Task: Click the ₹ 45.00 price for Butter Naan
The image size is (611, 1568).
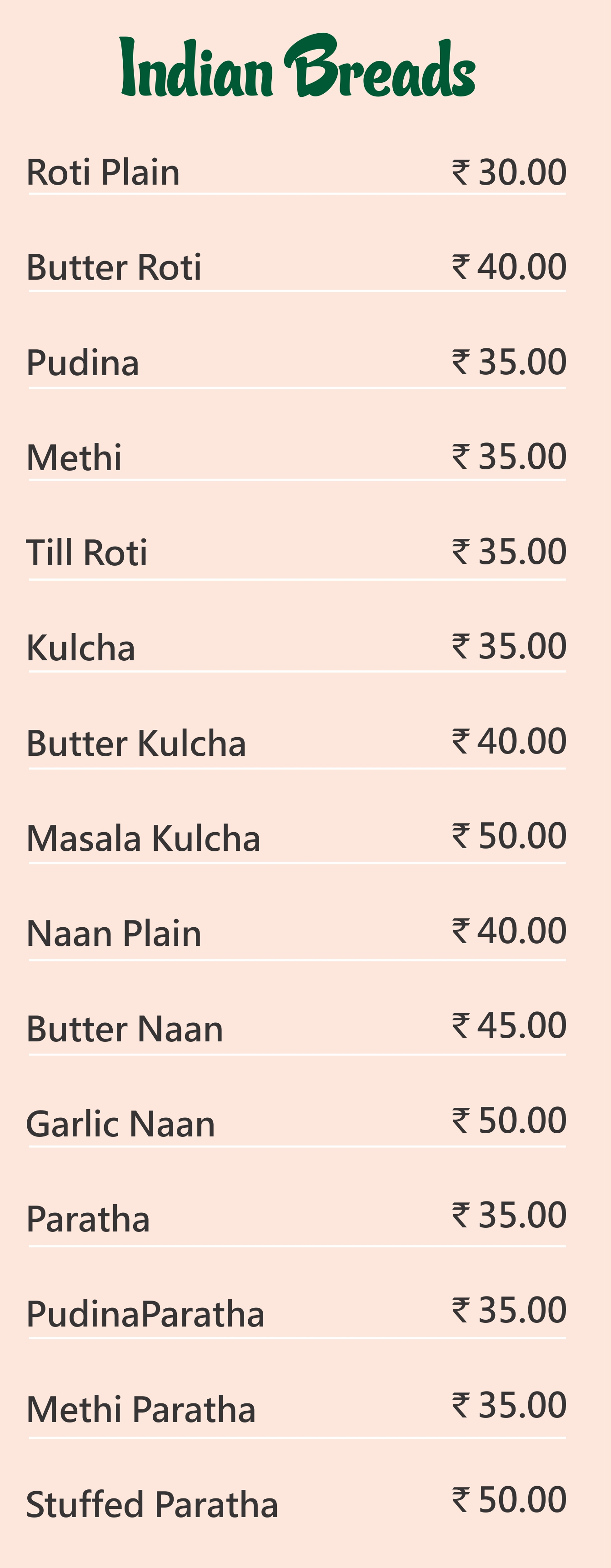Action: [x=509, y=1025]
